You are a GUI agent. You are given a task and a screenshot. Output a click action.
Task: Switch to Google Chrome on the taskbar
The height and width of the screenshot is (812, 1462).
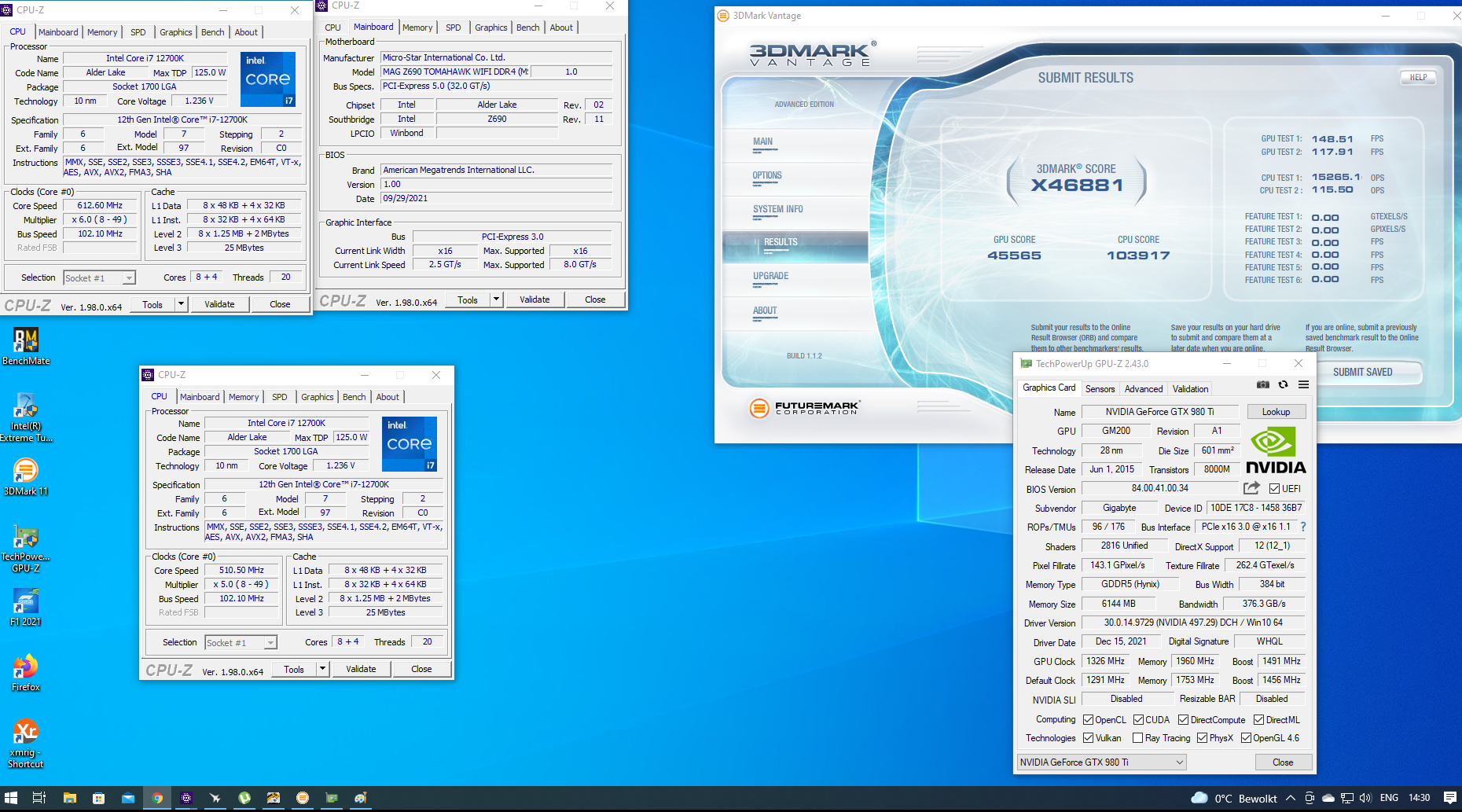pyautogui.click(x=157, y=798)
